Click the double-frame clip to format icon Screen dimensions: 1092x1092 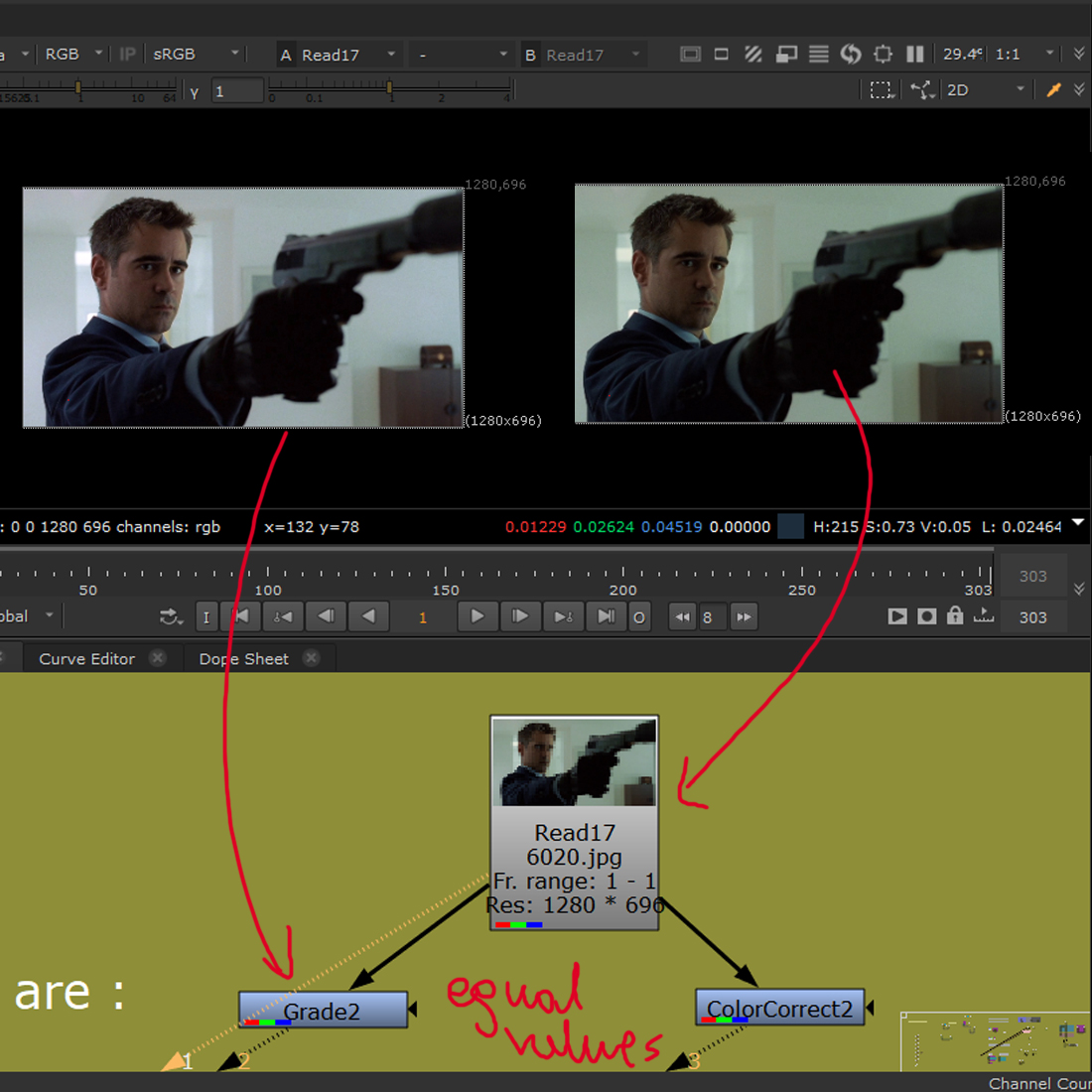click(x=690, y=55)
